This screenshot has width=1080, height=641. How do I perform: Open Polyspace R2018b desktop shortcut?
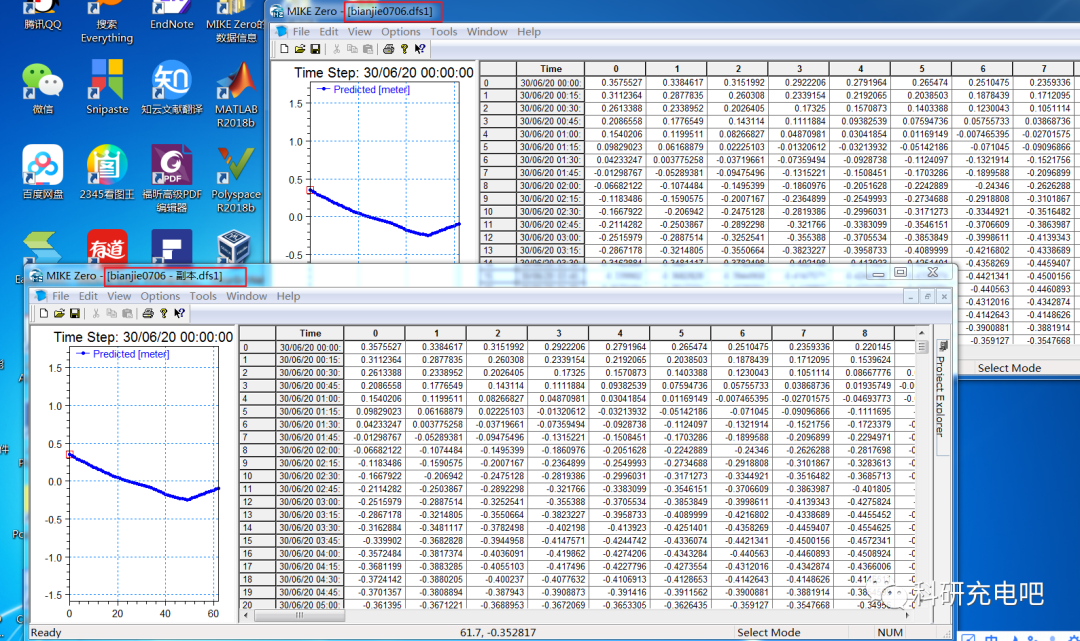click(x=236, y=179)
